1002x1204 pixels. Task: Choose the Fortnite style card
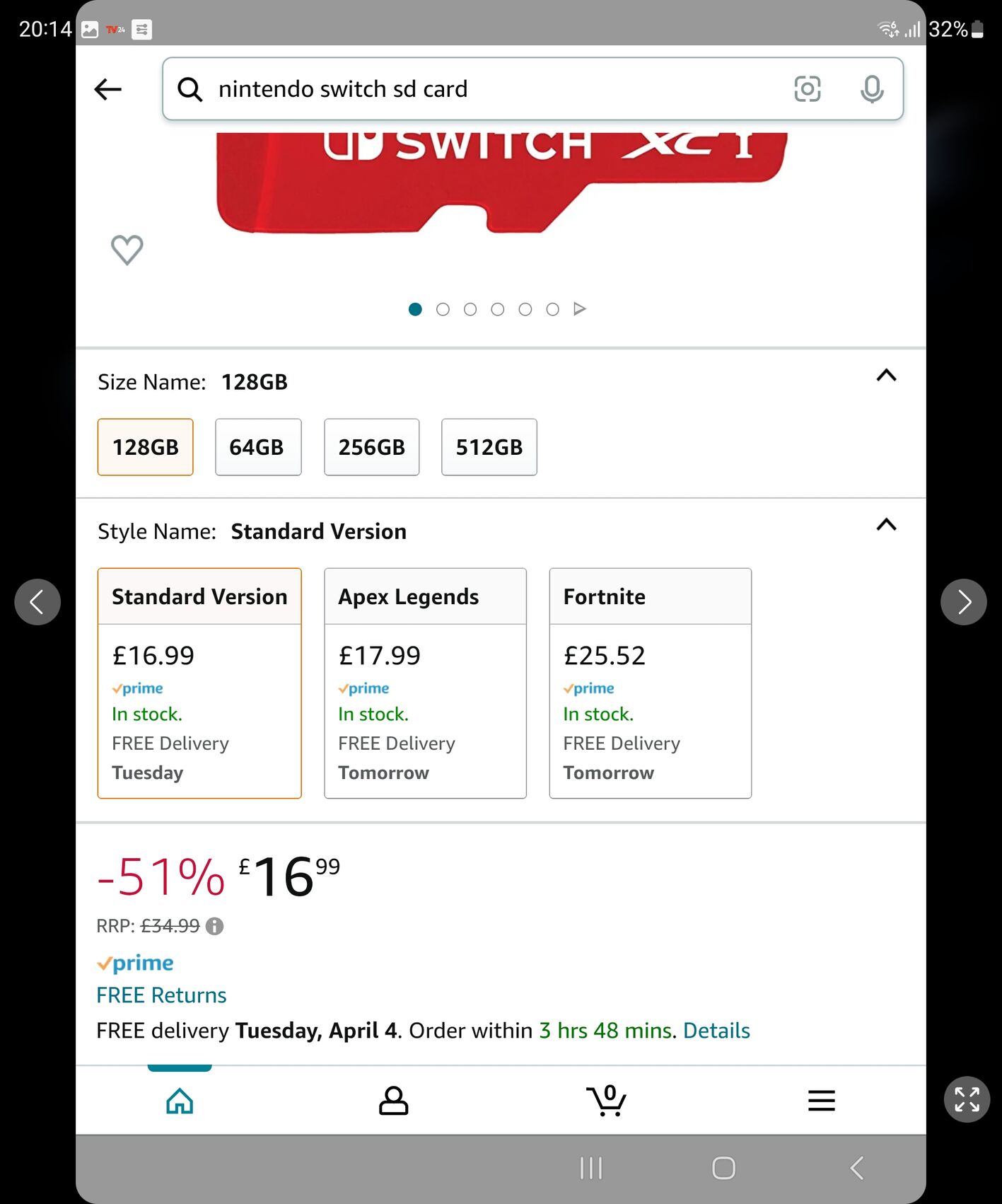650,683
